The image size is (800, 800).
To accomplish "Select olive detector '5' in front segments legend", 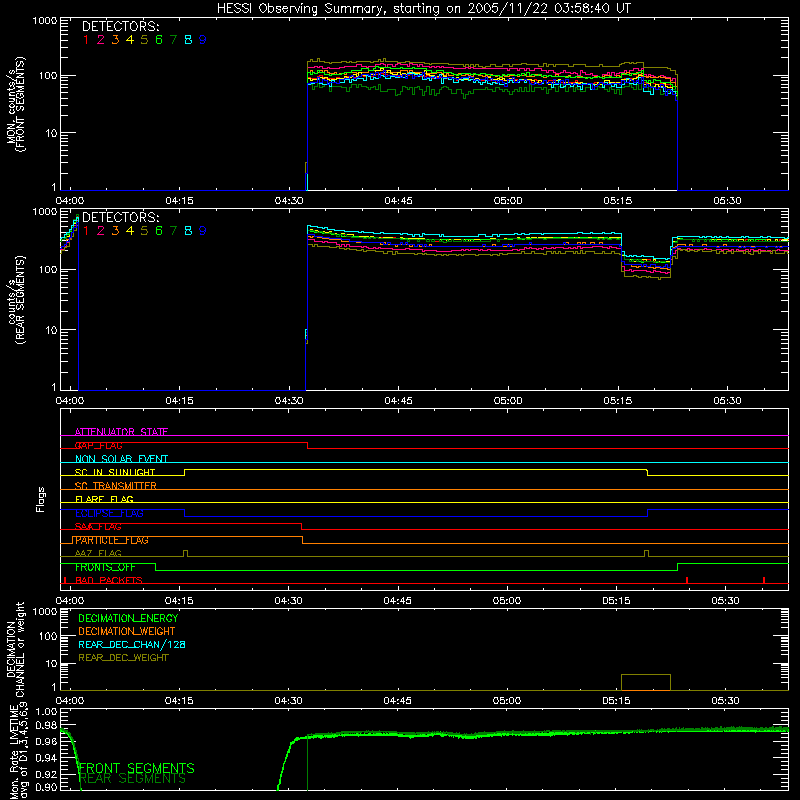I will pos(144,40).
